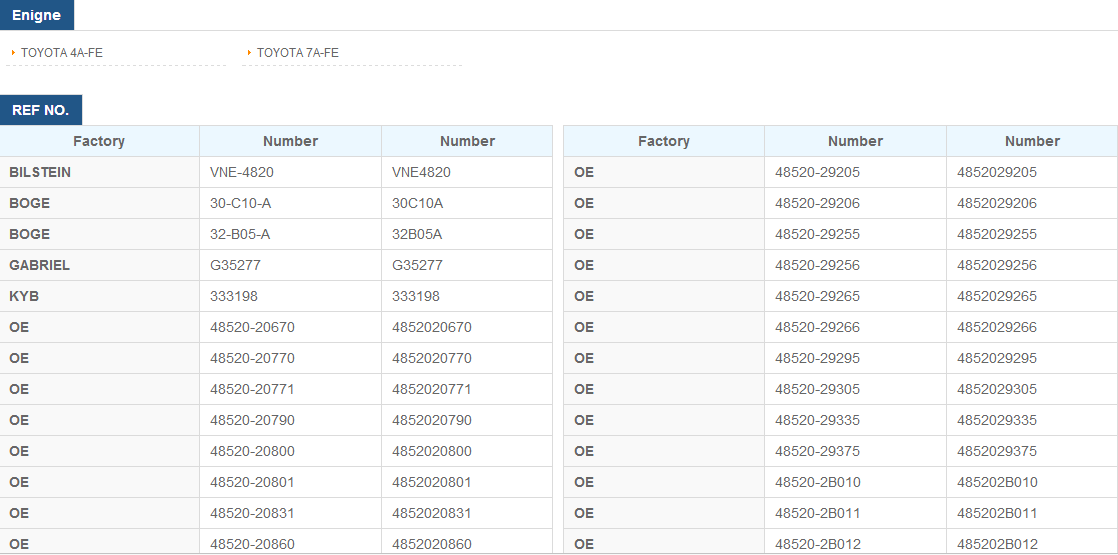Click number 4852020670
This screenshot has width=1118, height=555.
[x=432, y=327]
